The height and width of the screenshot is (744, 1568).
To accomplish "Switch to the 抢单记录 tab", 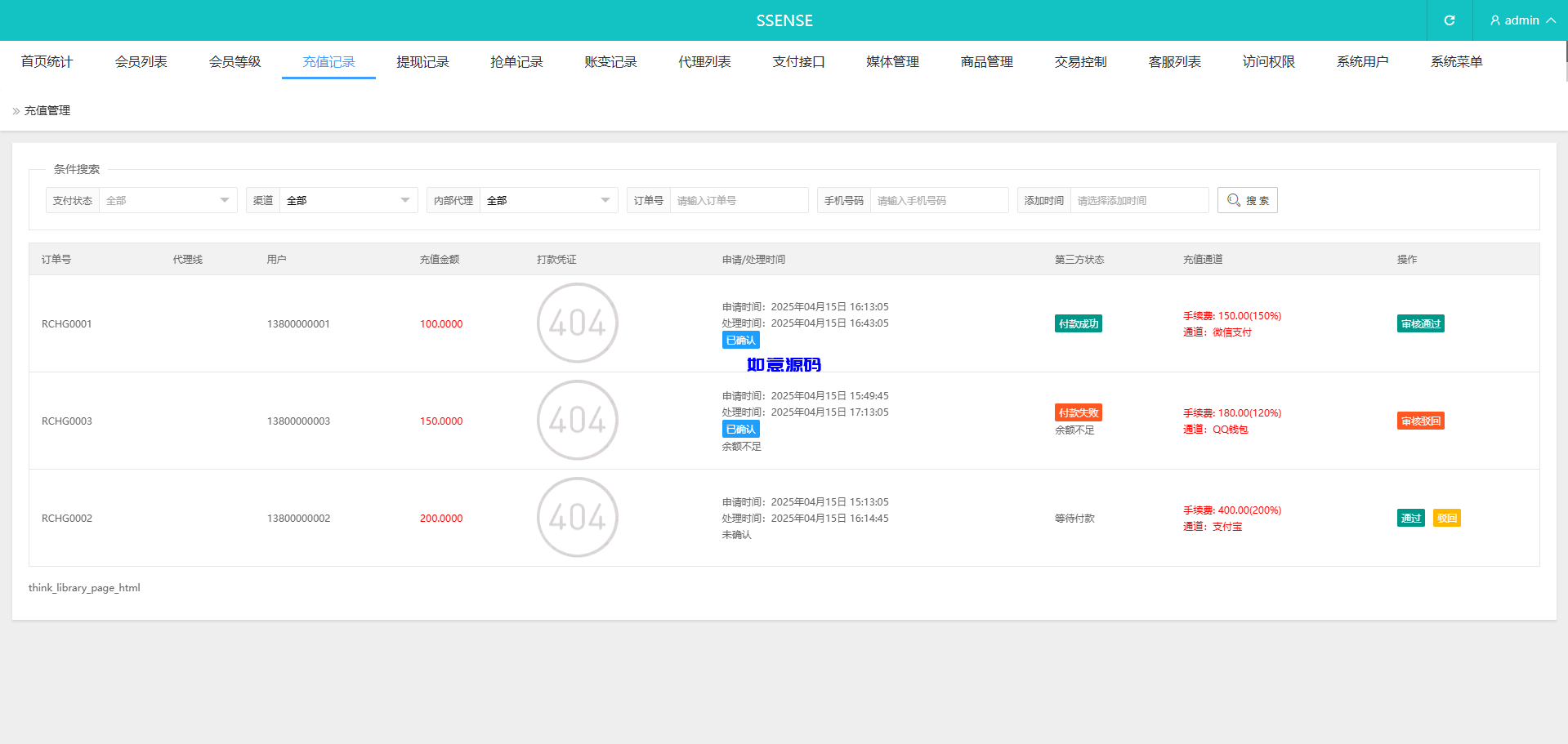I will (516, 62).
